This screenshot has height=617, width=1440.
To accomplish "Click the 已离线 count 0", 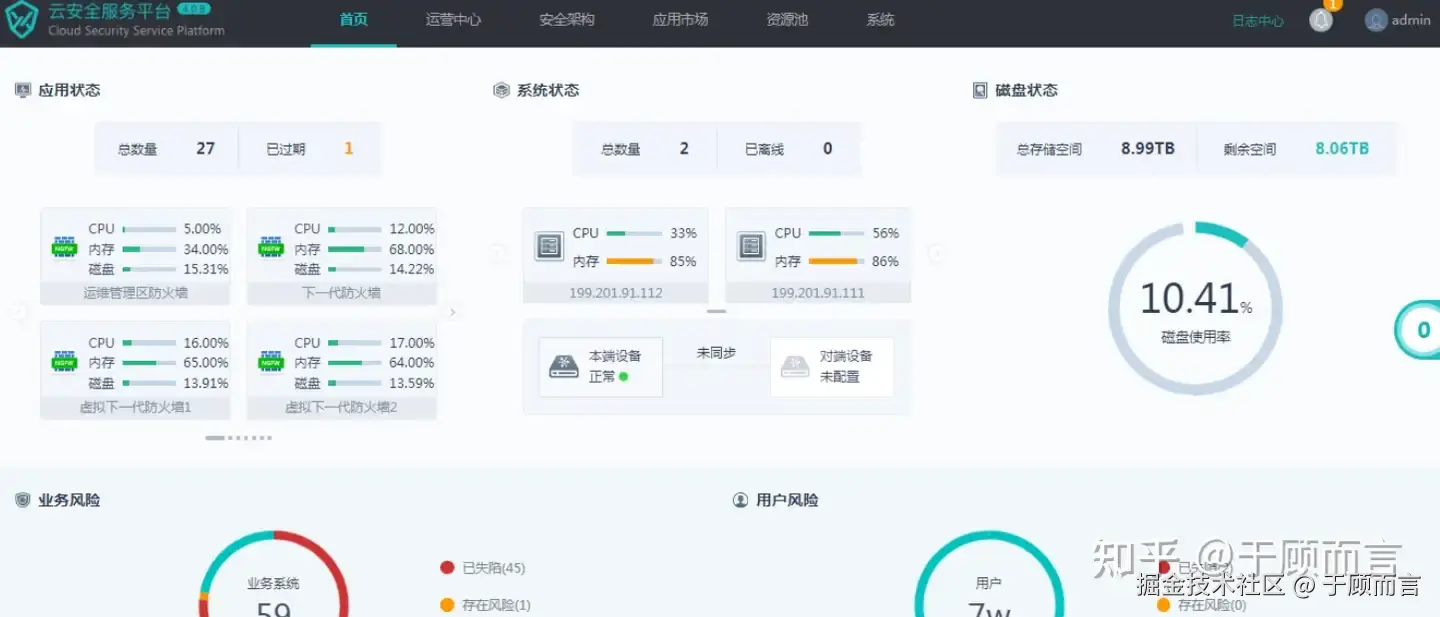I will point(828,148).
